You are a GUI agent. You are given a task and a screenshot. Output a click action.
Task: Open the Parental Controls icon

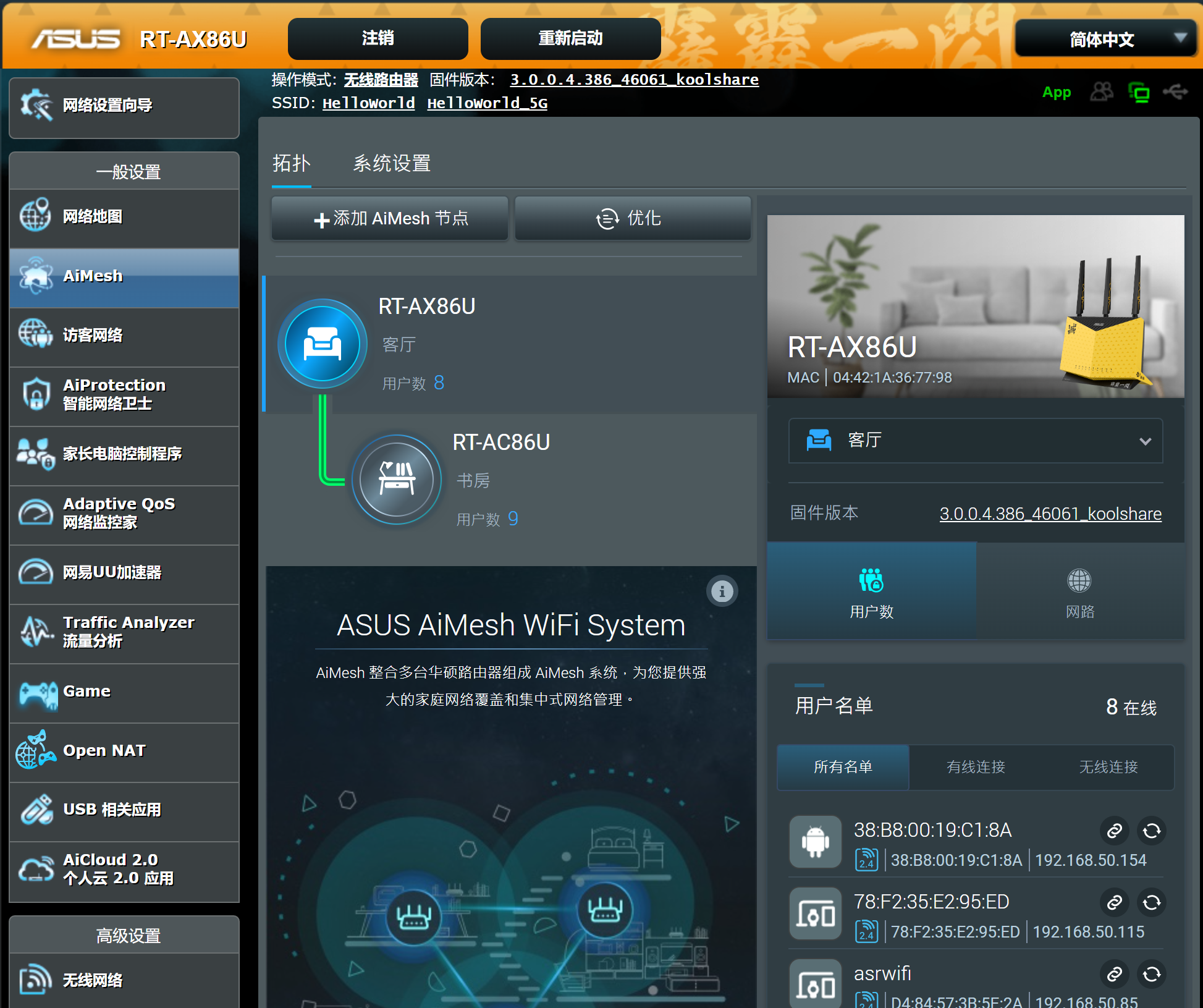point(36,454)
